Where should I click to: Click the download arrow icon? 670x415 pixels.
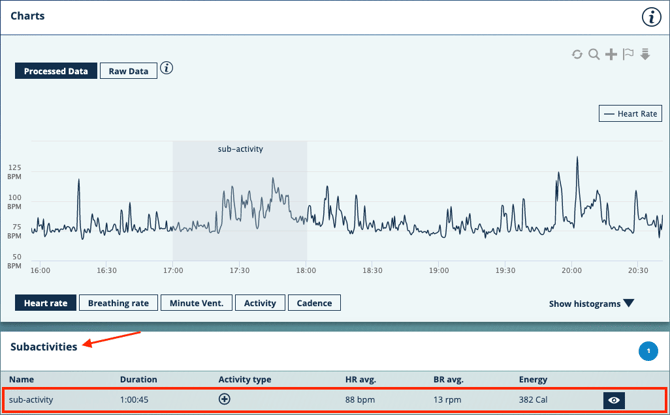click(645, 55)
